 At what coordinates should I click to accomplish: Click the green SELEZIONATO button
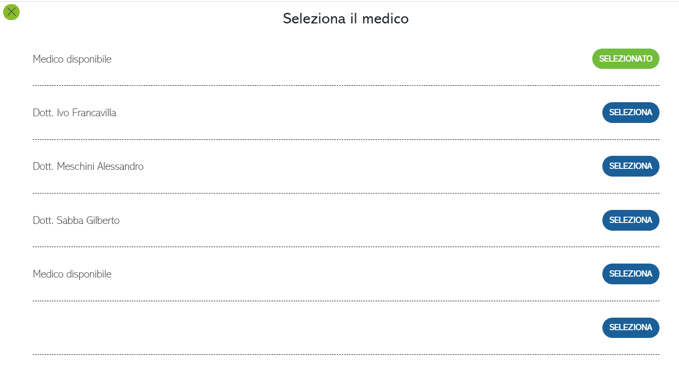(625, 58)
